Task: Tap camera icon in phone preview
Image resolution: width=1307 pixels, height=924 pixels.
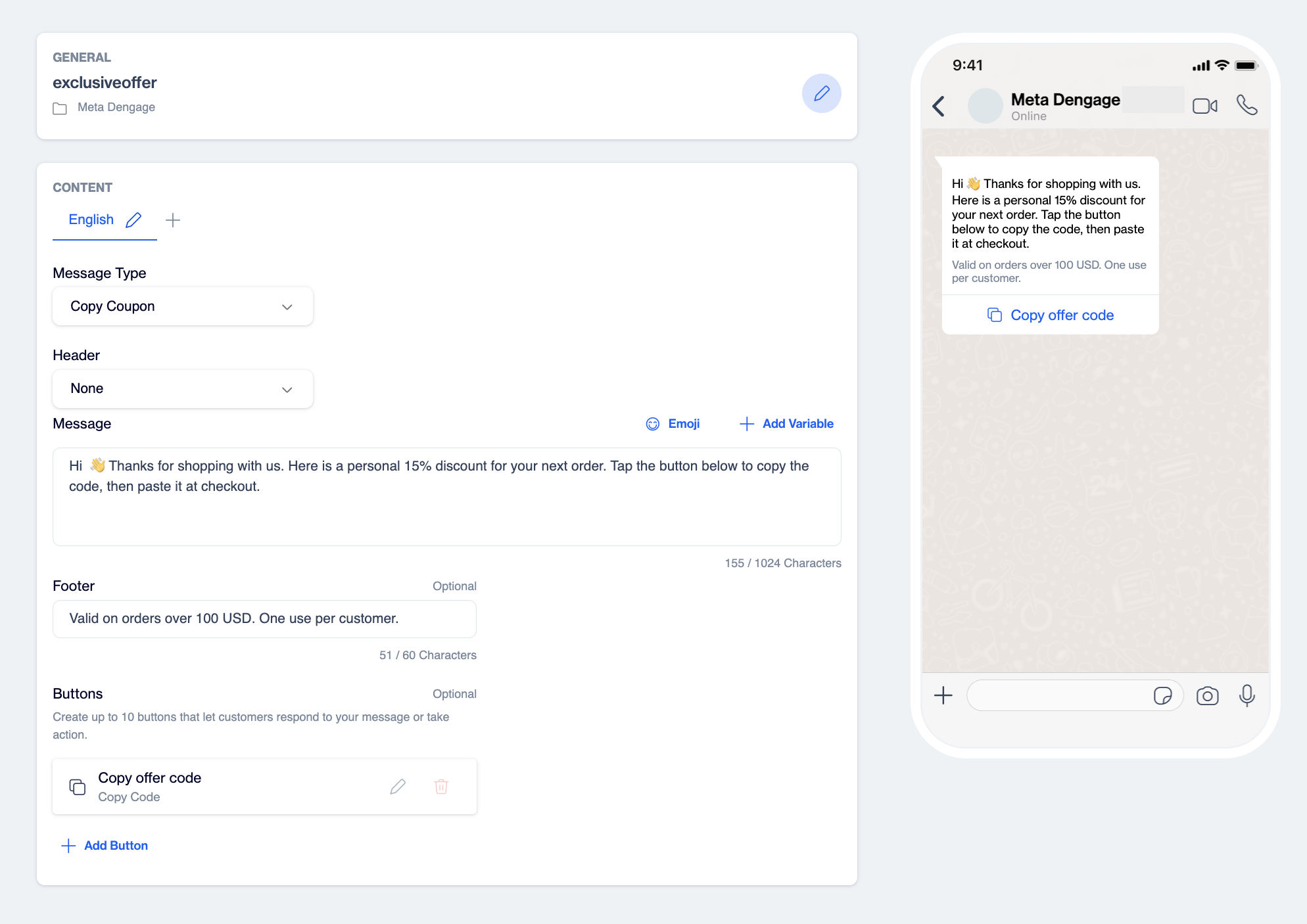Action: [x=1208, y=696]
